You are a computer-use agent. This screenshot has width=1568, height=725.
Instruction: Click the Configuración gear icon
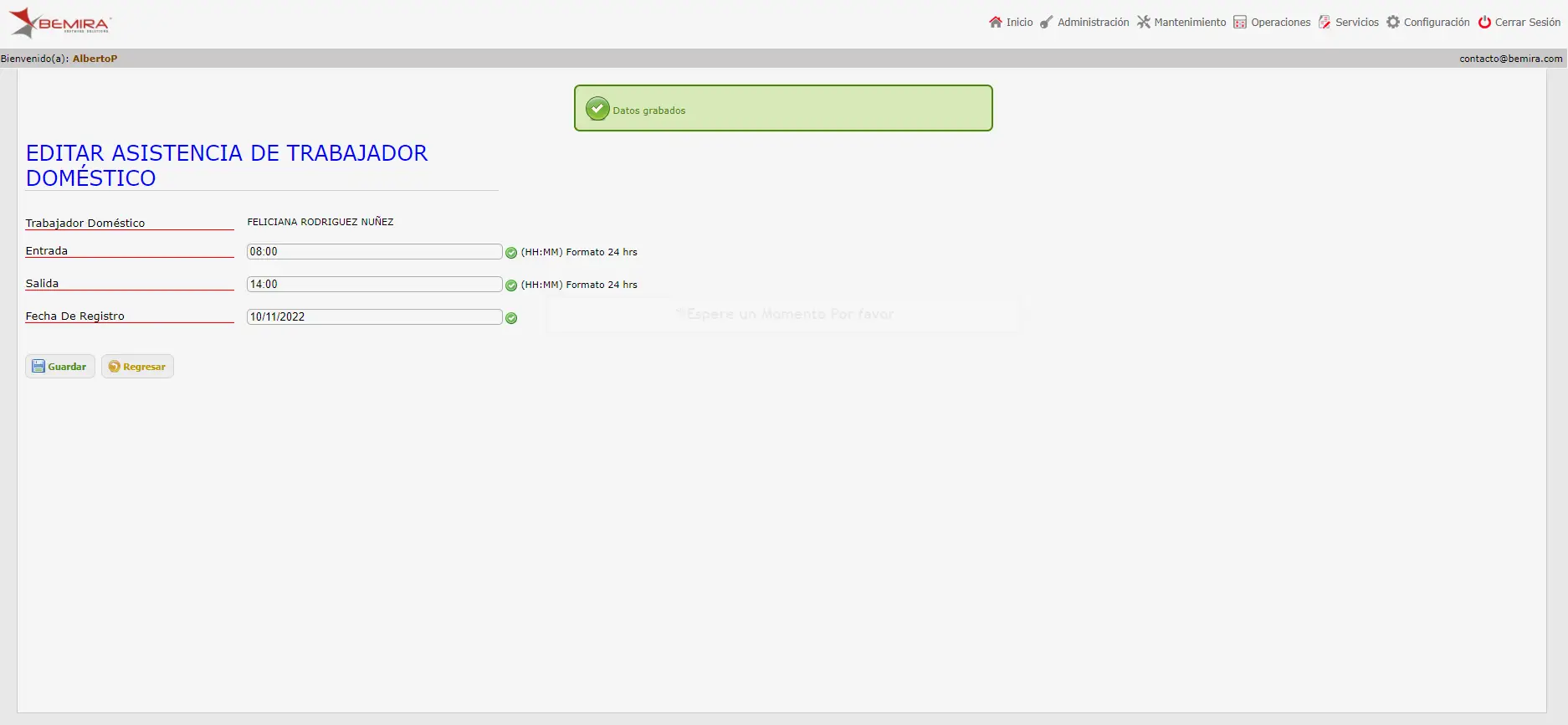click(1393, 23)
